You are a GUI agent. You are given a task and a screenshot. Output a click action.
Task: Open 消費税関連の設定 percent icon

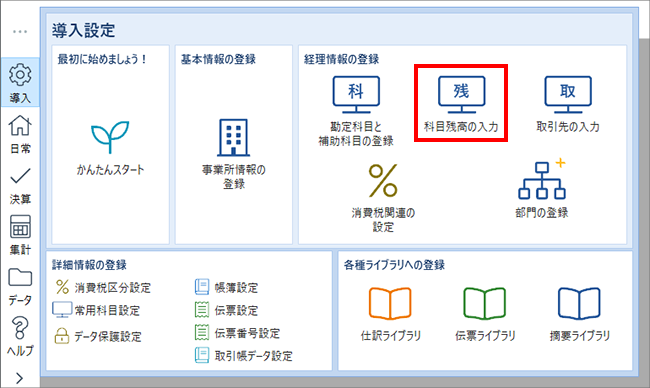[383, 180]
